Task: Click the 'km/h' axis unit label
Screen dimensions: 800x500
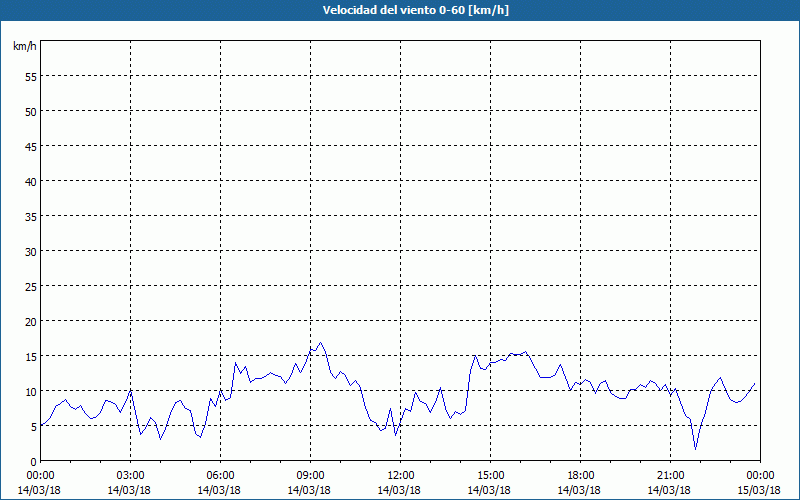Action: [25, 46]
